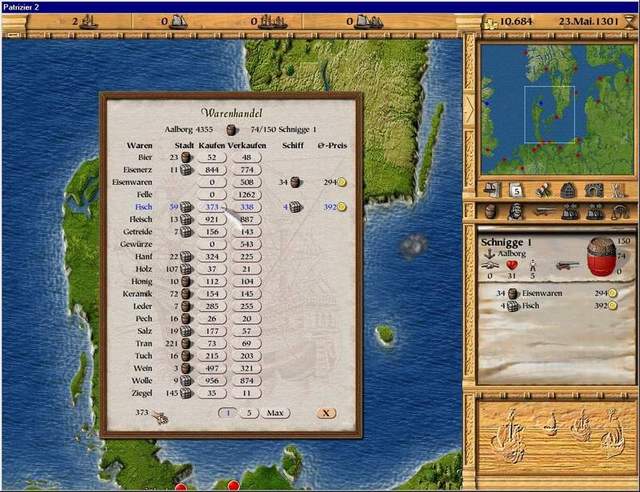Sell Wein at price 321

click(247, 368)
